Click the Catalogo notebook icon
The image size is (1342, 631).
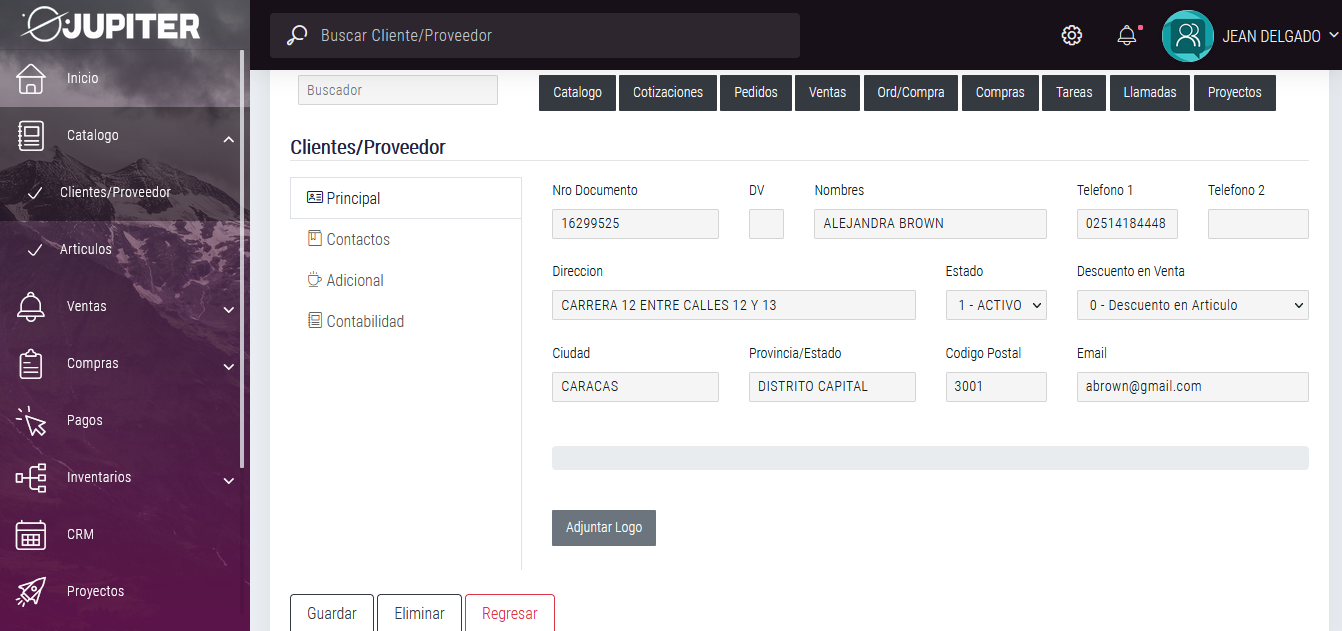click(31, 135)
